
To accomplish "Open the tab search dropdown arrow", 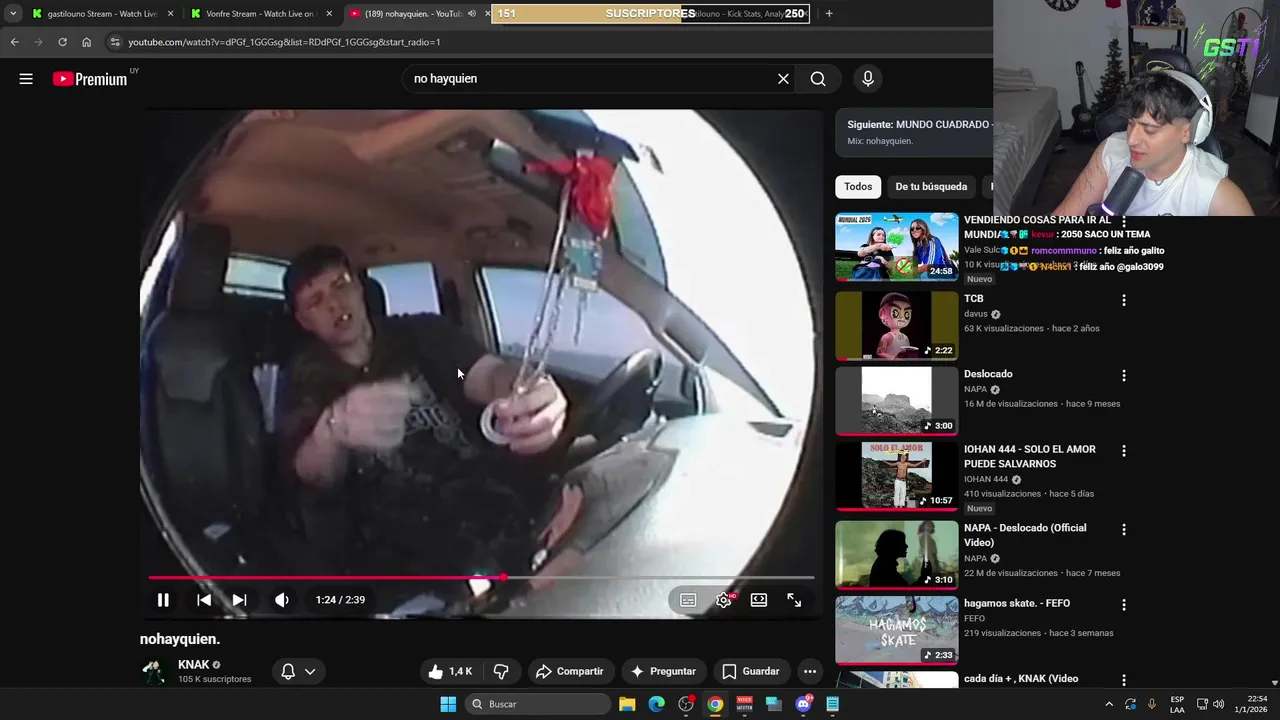I will [x=13, y=14].
